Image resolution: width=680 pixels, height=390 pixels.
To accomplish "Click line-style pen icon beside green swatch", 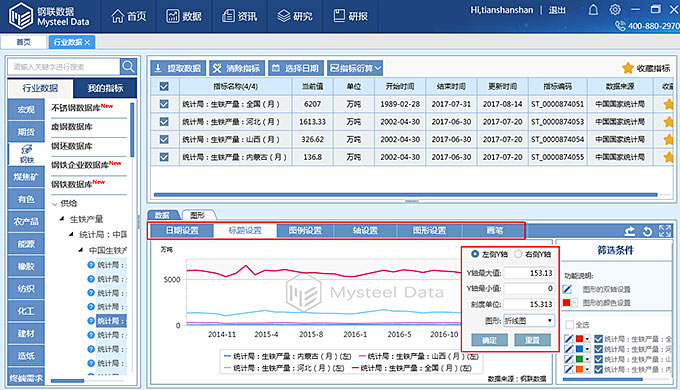I will coord(569,359).
